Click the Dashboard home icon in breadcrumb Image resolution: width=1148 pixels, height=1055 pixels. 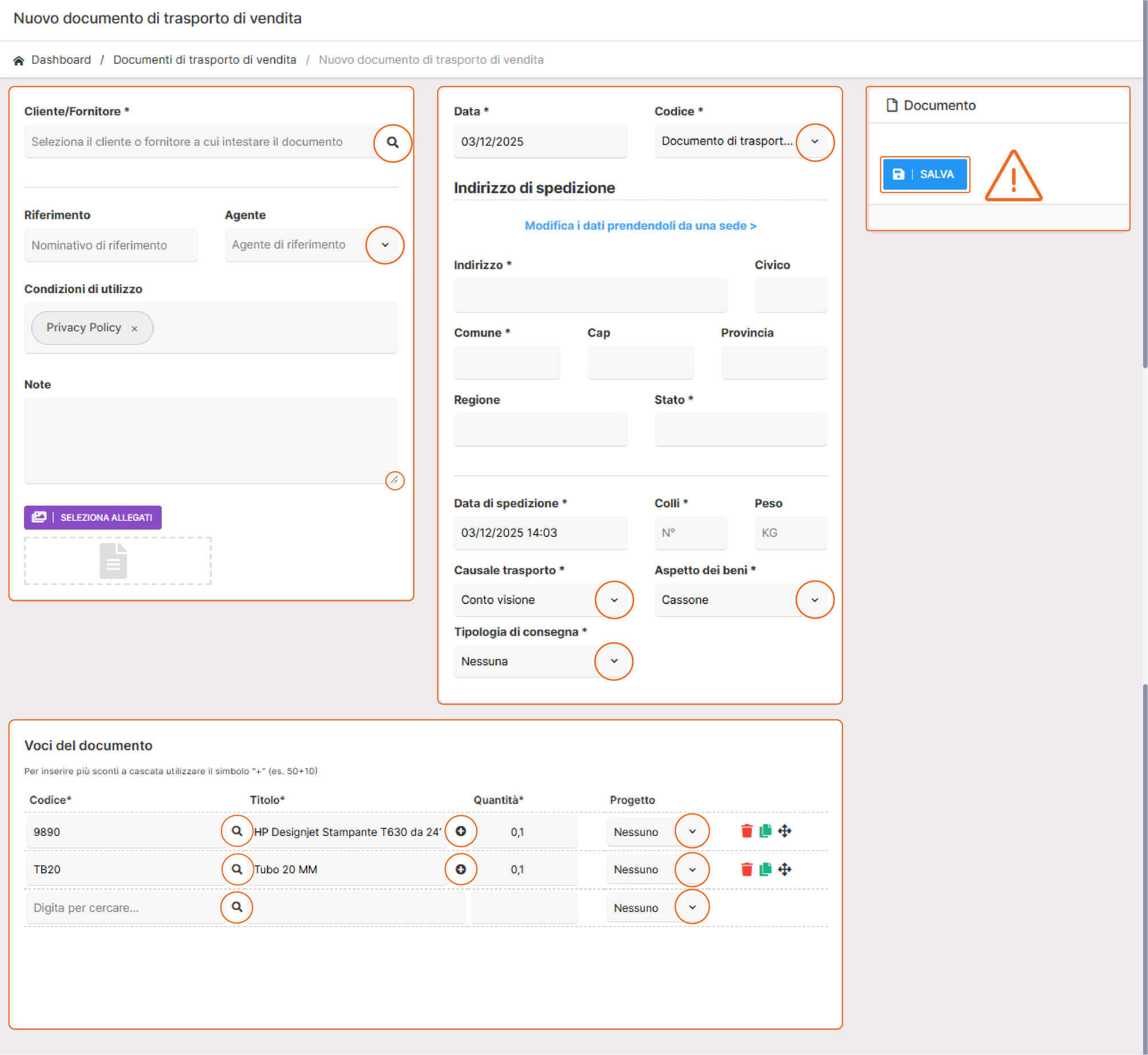pos(19,61)
